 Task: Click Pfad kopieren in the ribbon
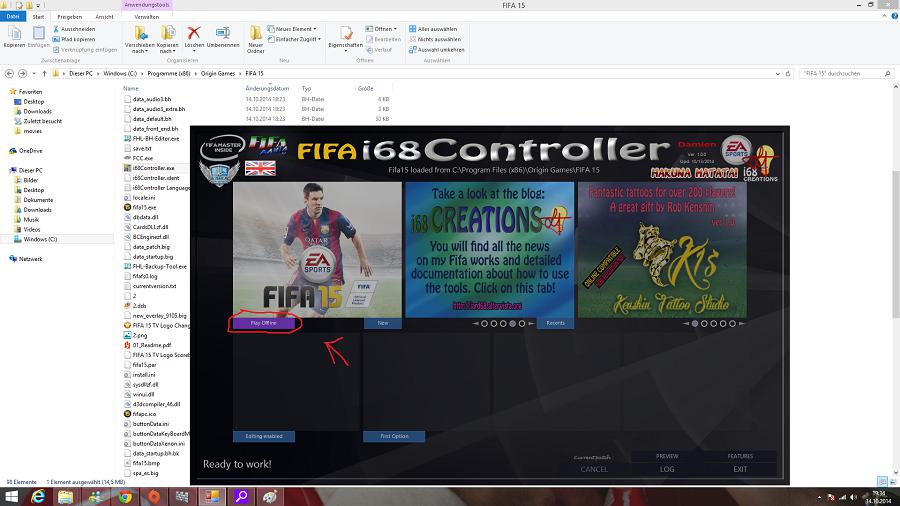tap(74, 39)
